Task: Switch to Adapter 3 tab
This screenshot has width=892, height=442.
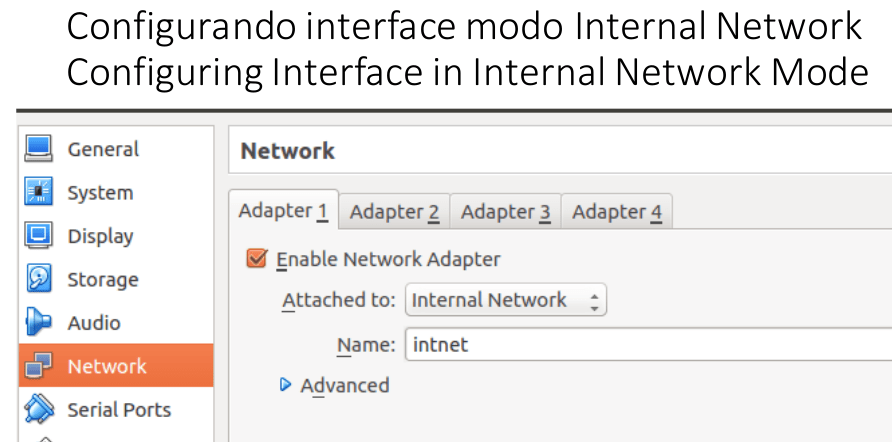Action: click(x=505, y=212)
